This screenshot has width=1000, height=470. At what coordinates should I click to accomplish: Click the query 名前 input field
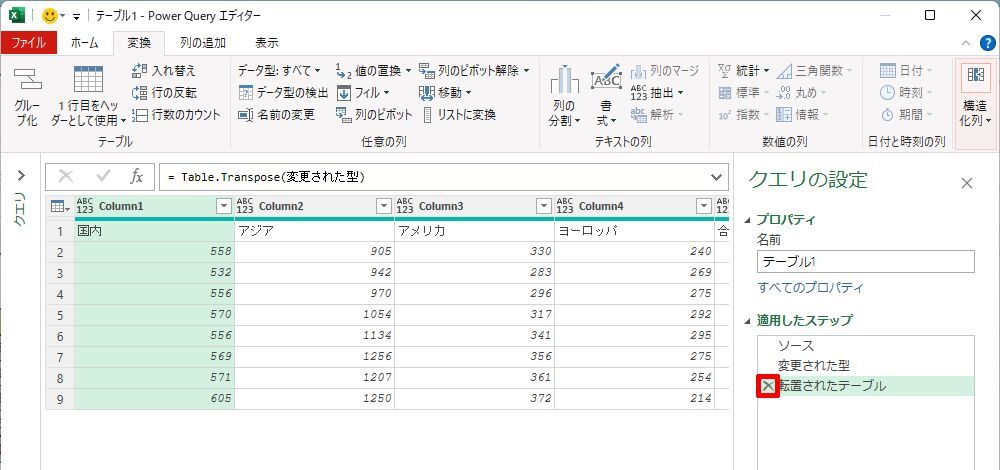(x=865, y=262)
